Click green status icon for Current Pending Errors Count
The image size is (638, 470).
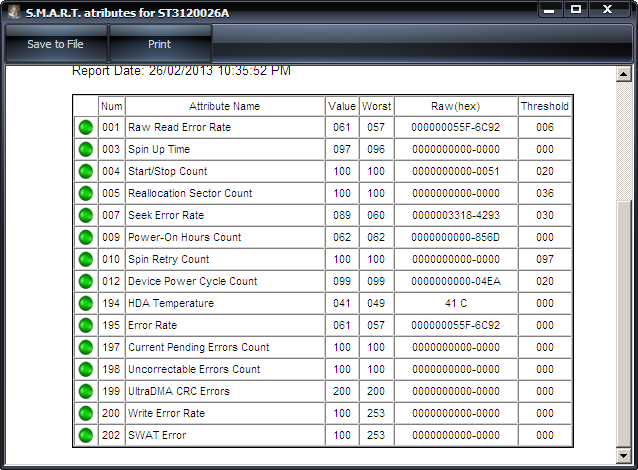(x=86, y=347)
